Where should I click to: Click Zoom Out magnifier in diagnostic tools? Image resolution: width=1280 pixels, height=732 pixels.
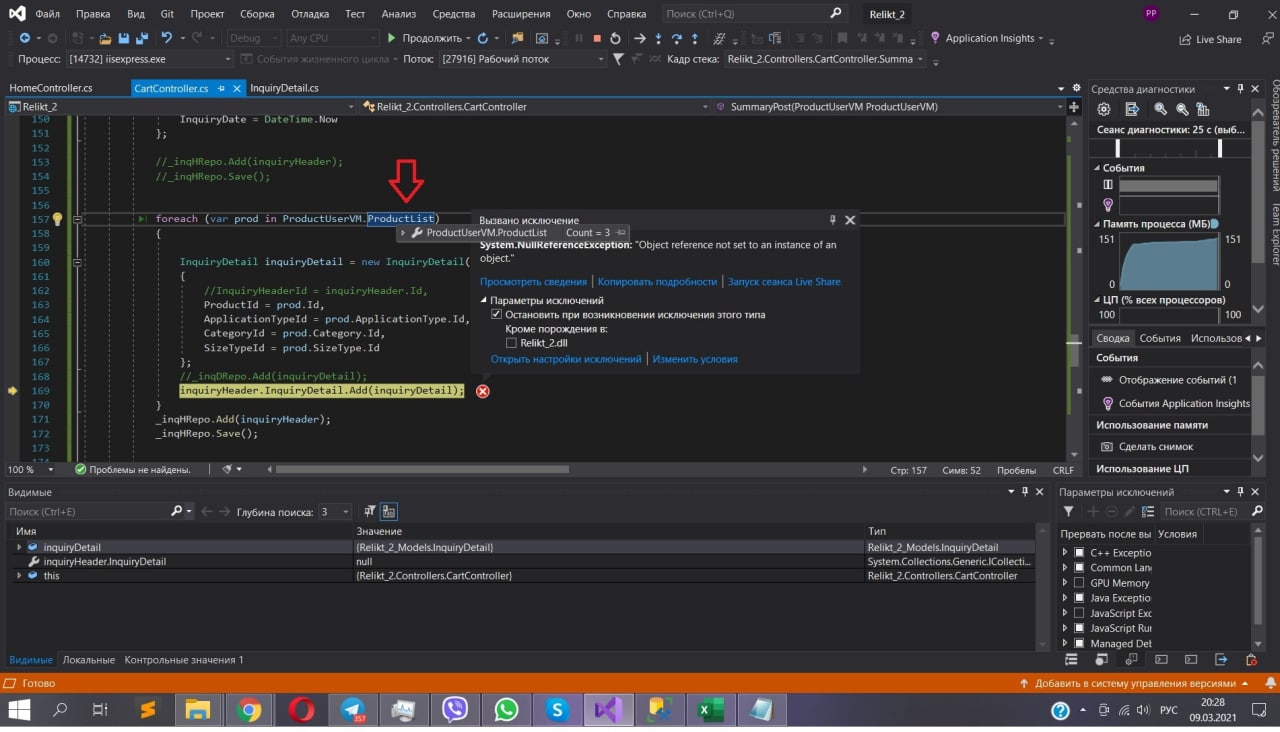[1182, 109]
